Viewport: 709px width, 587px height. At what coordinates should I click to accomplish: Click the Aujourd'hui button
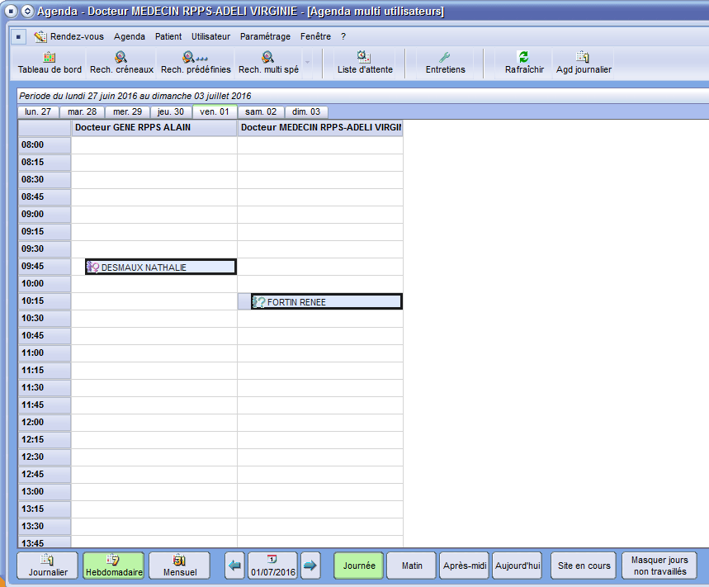518,566
